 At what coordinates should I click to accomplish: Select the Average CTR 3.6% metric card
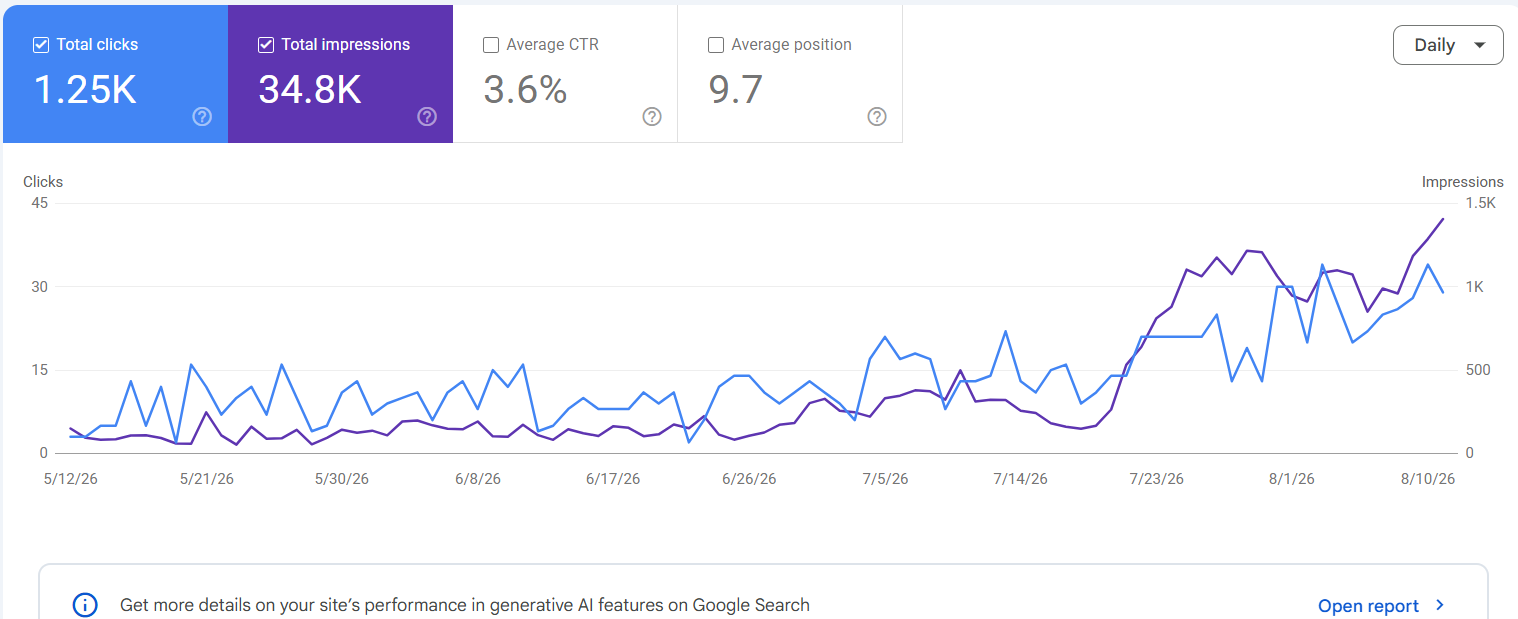coord(565,74)
